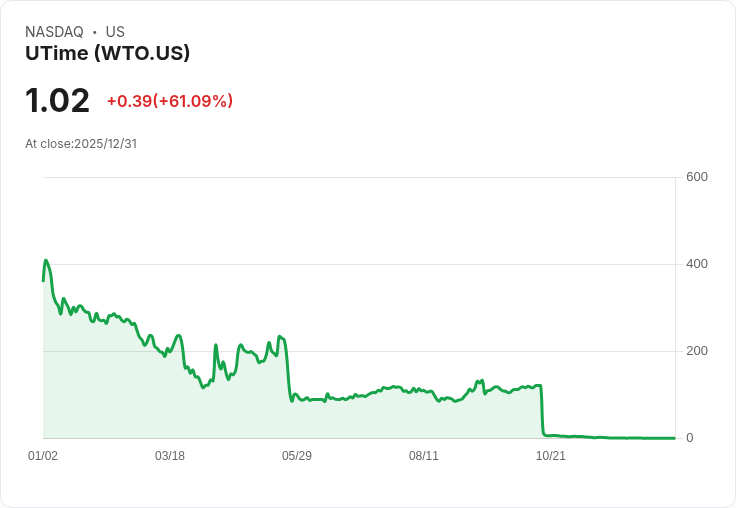
Task: Click the 400 value on y-axis
Action: click(696, 264)
